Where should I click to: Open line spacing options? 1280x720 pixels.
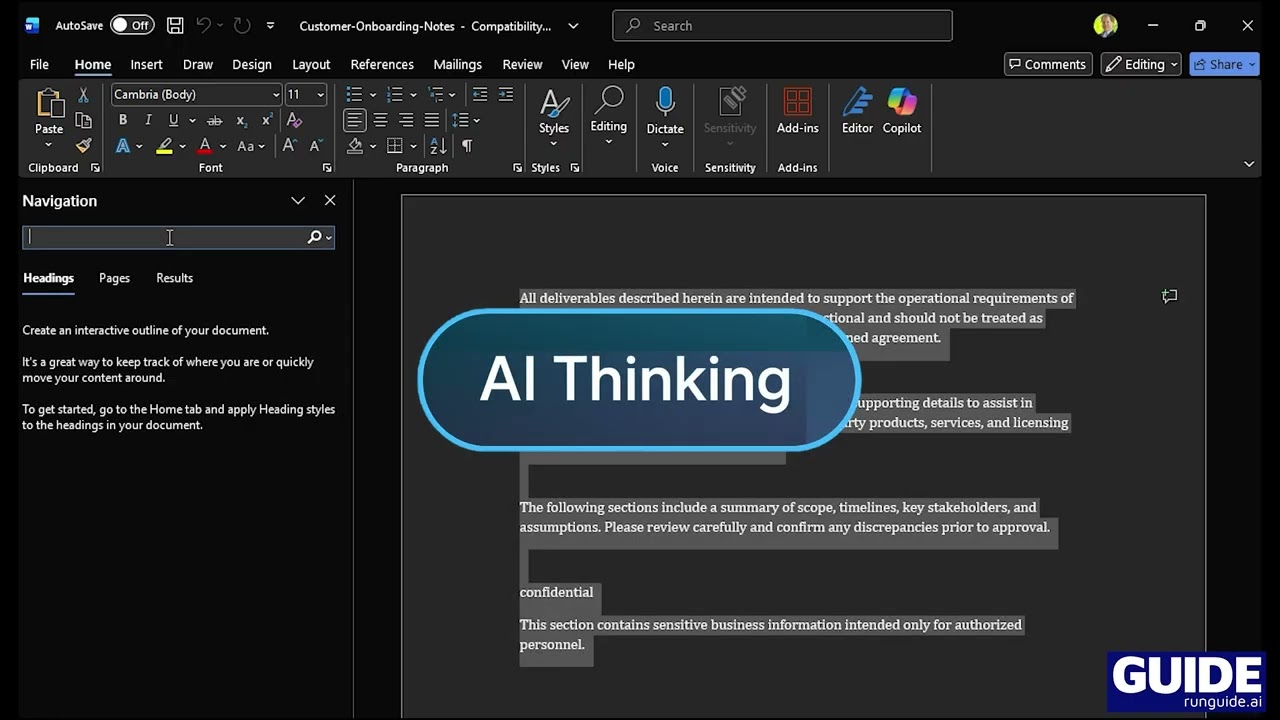(465, 120)
